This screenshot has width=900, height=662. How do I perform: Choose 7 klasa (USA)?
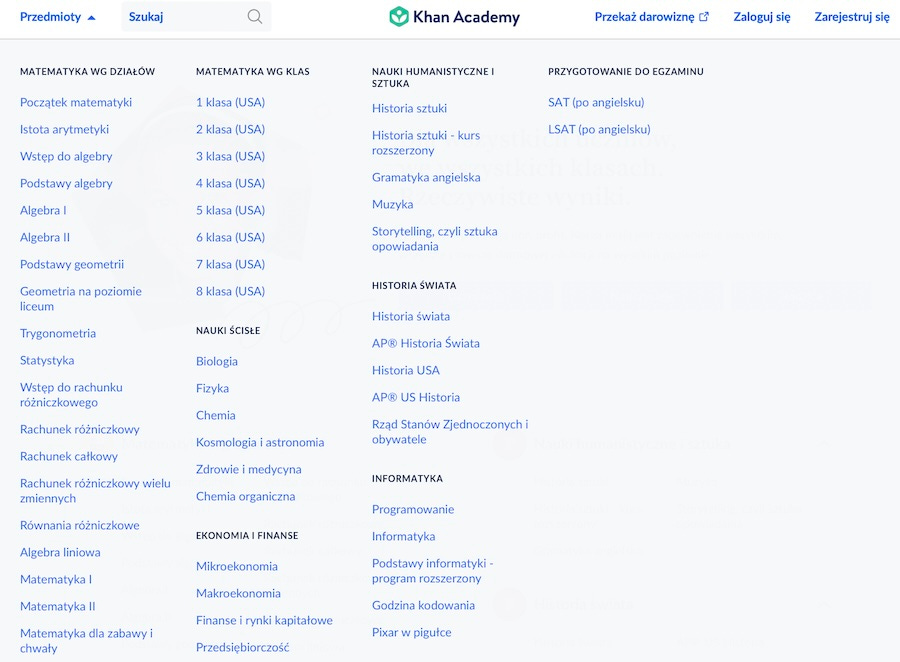pyautogui.click(x=230, y=264)
